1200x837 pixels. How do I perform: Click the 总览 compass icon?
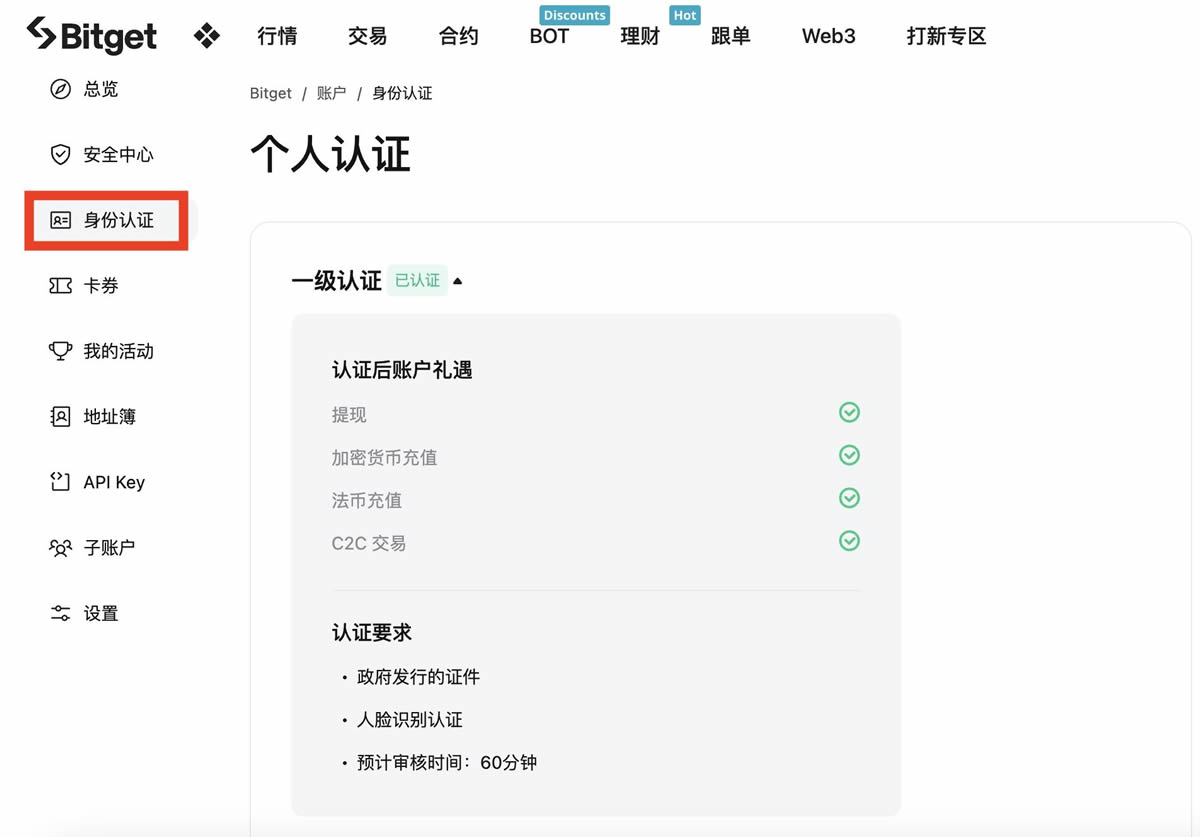(x=61, y=89)
